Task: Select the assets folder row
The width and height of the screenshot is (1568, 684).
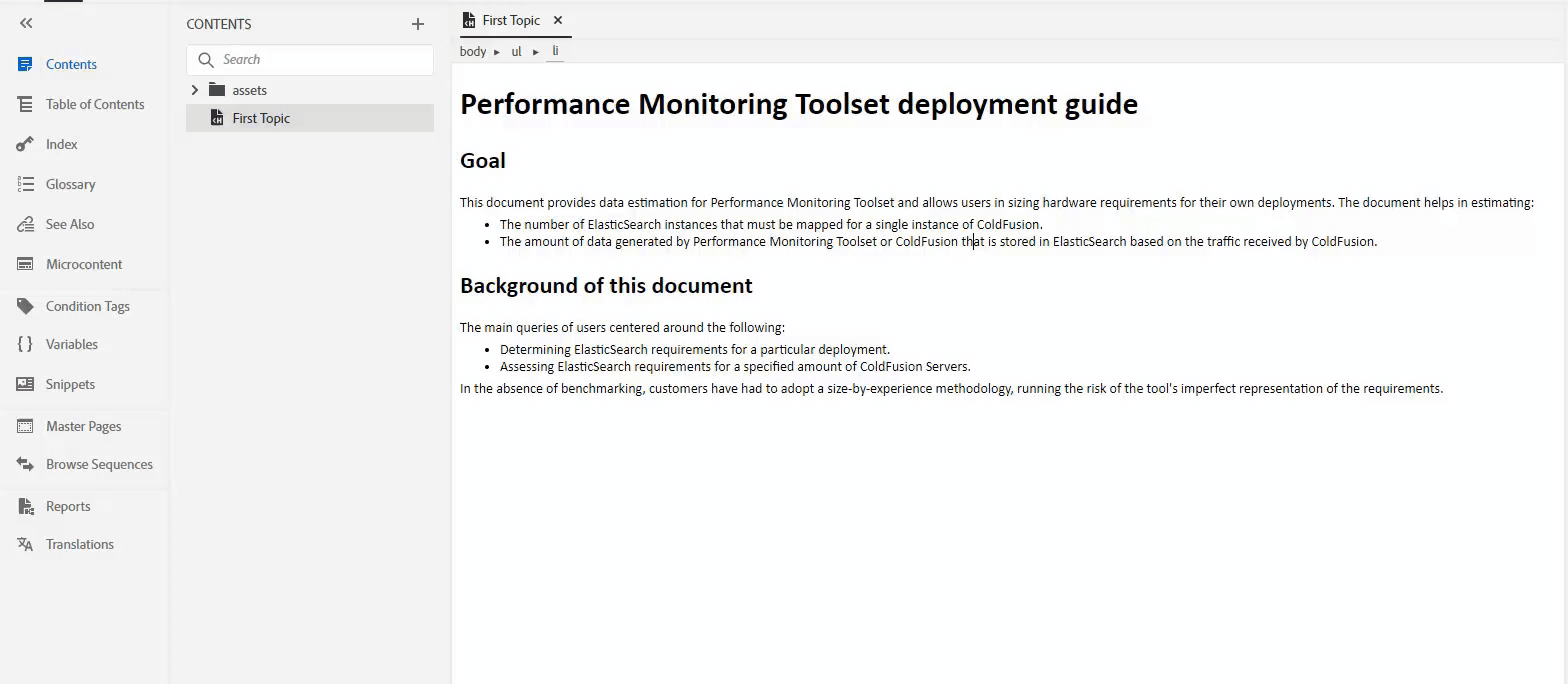Action: 310,90
